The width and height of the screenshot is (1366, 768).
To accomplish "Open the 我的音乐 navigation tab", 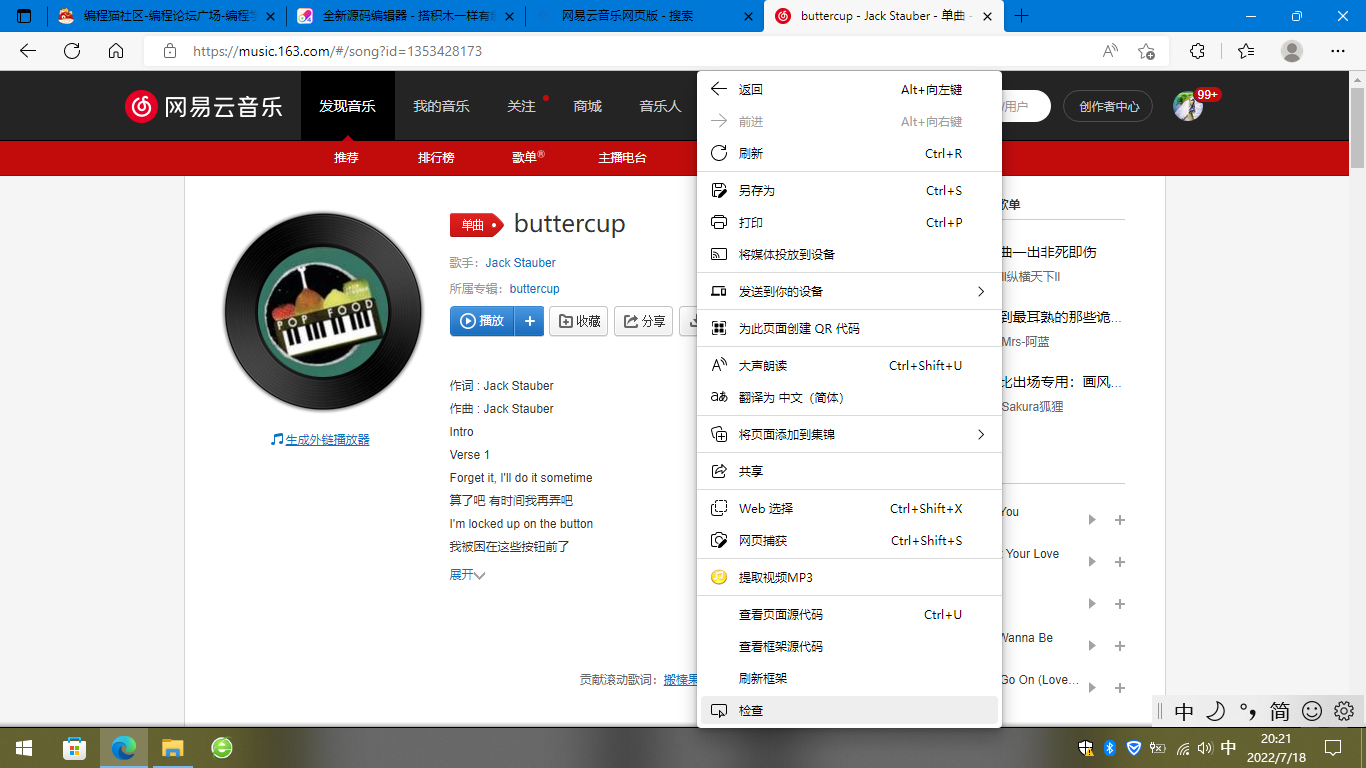I will [441, 106].
